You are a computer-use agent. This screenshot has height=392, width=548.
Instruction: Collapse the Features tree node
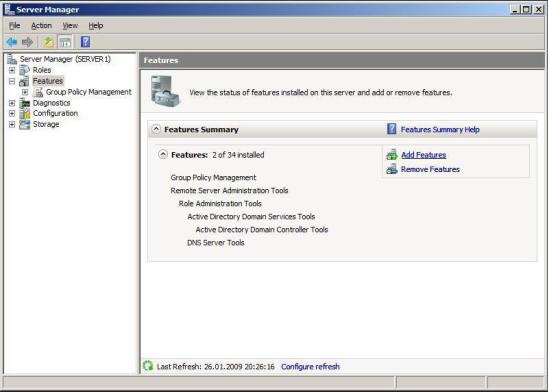click(x=12, y=81)
